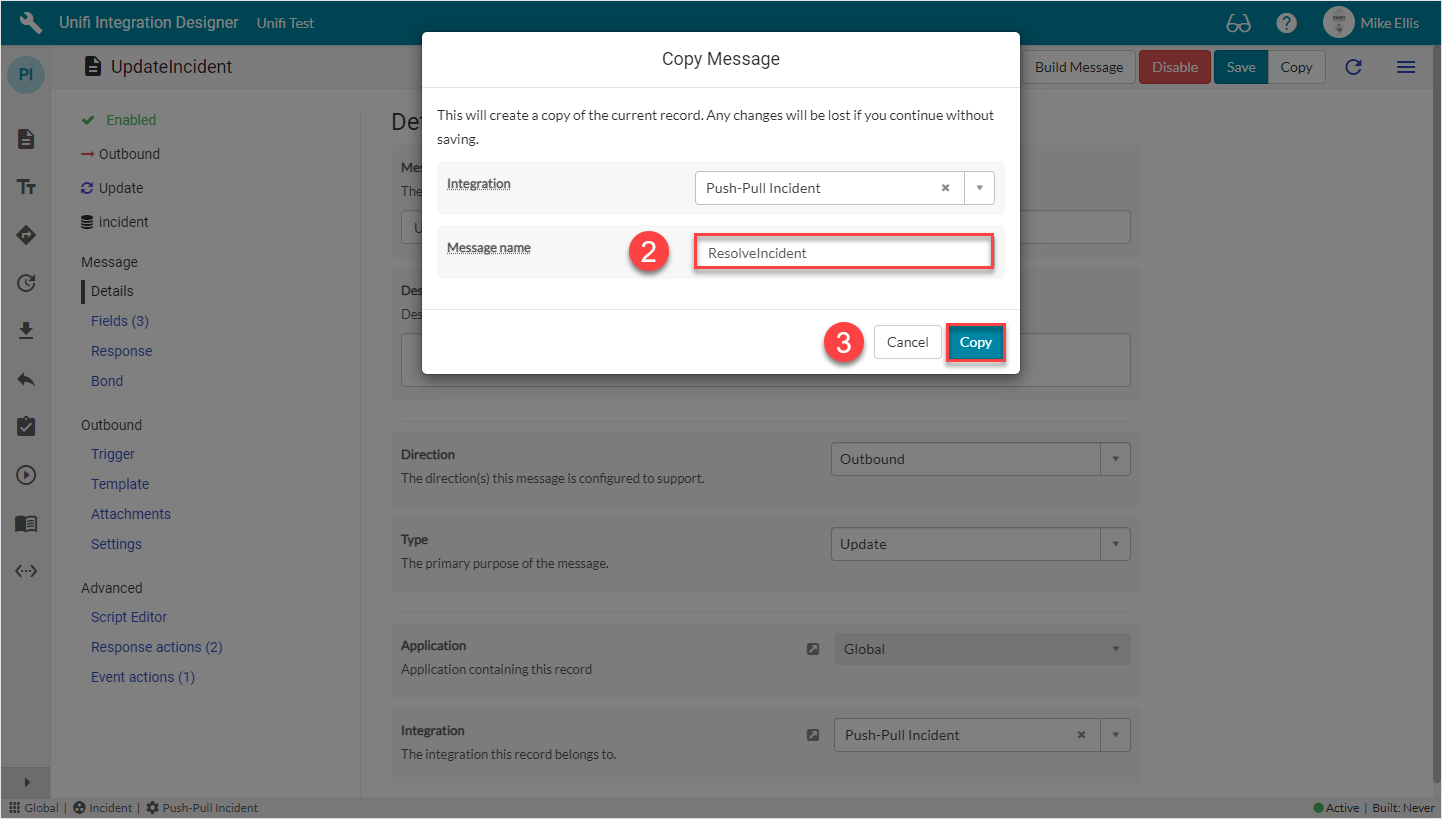Open the Integration dropdown in Copy Message dialog
Viewport: 1442px width, 819px height.
coord(979,188)
